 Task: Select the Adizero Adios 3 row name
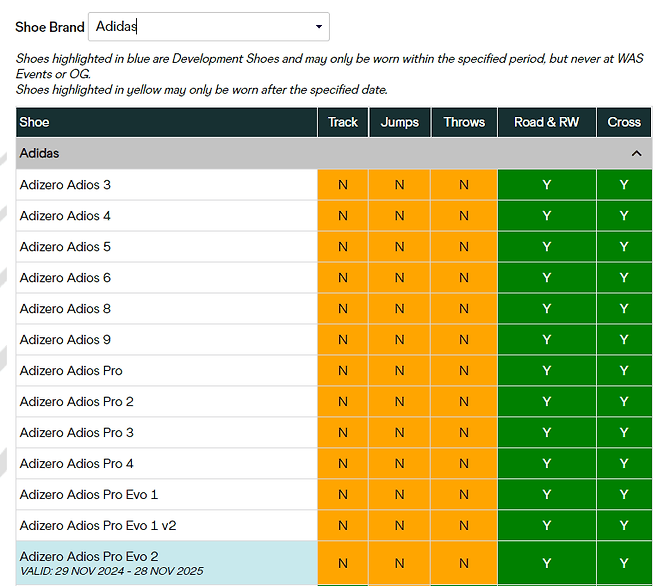click(65, 185)
